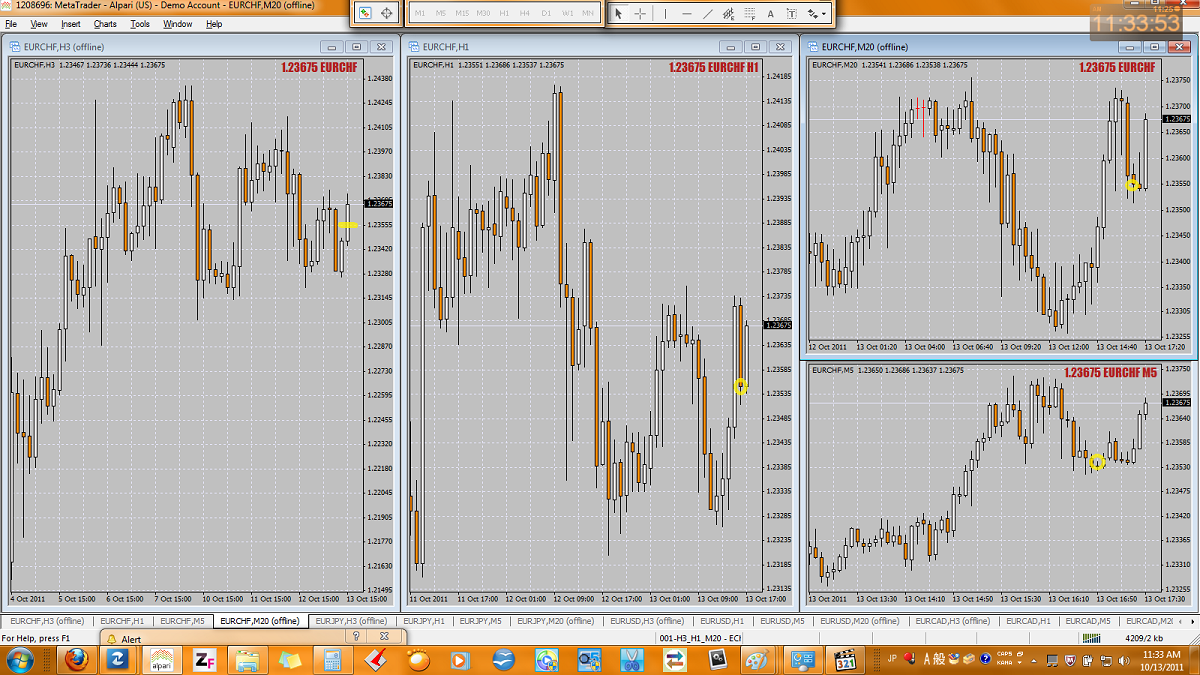Open EURCAD,H3 (offline) chart tab
Image resolution: width=1200 pixels, height=675 pixels.
952,621
